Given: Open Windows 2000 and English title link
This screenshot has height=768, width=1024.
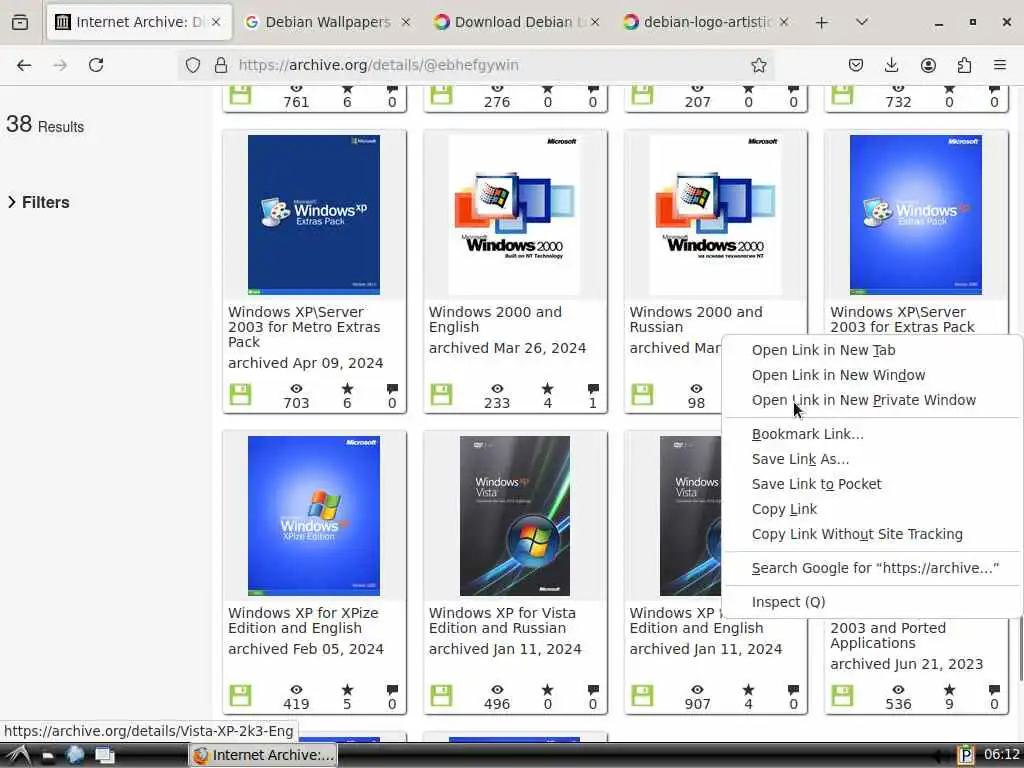Looking at the screenshot, I should pyautogui.click(x=495, y=319).
